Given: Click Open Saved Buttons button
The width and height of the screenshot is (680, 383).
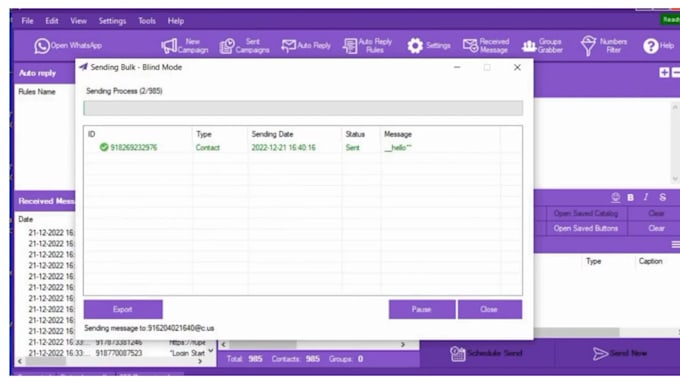Looking at the screenshot, I should [x=585, y=229].
